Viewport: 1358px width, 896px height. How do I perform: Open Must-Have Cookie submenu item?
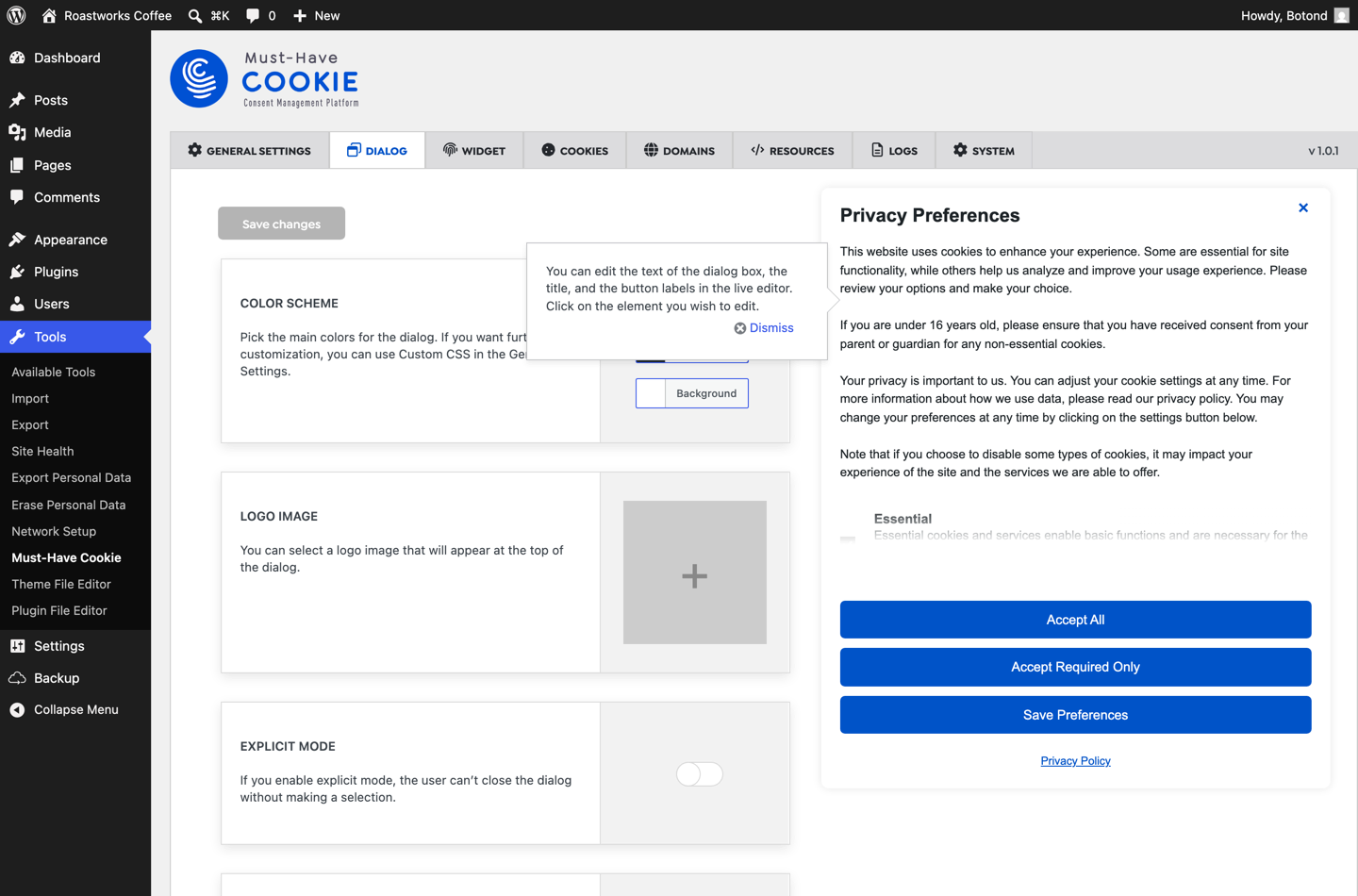click(66, 557)
